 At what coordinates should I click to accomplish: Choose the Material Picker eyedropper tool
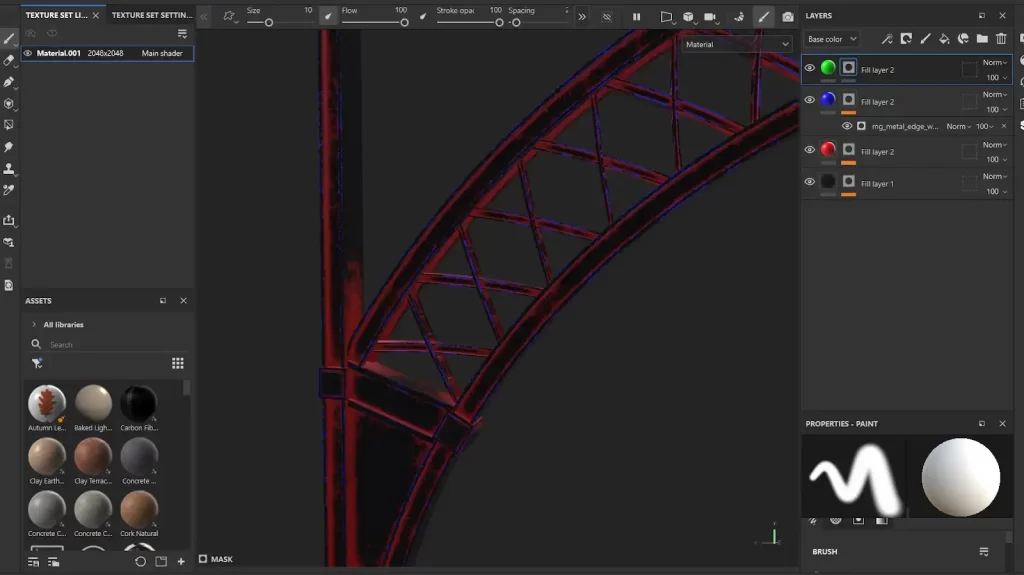click(9, 190)
